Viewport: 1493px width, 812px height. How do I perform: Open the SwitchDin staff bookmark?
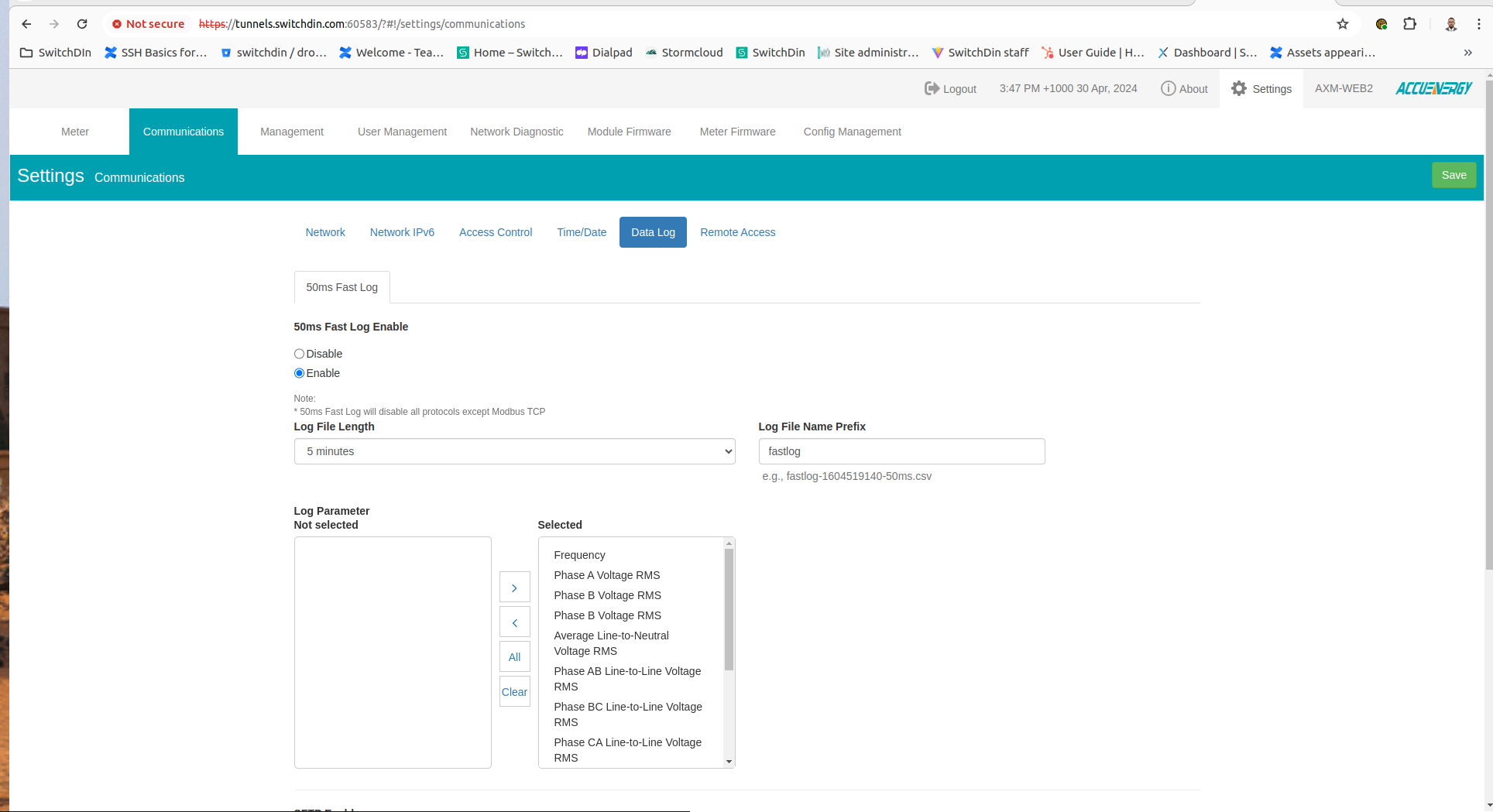(980, 53)
